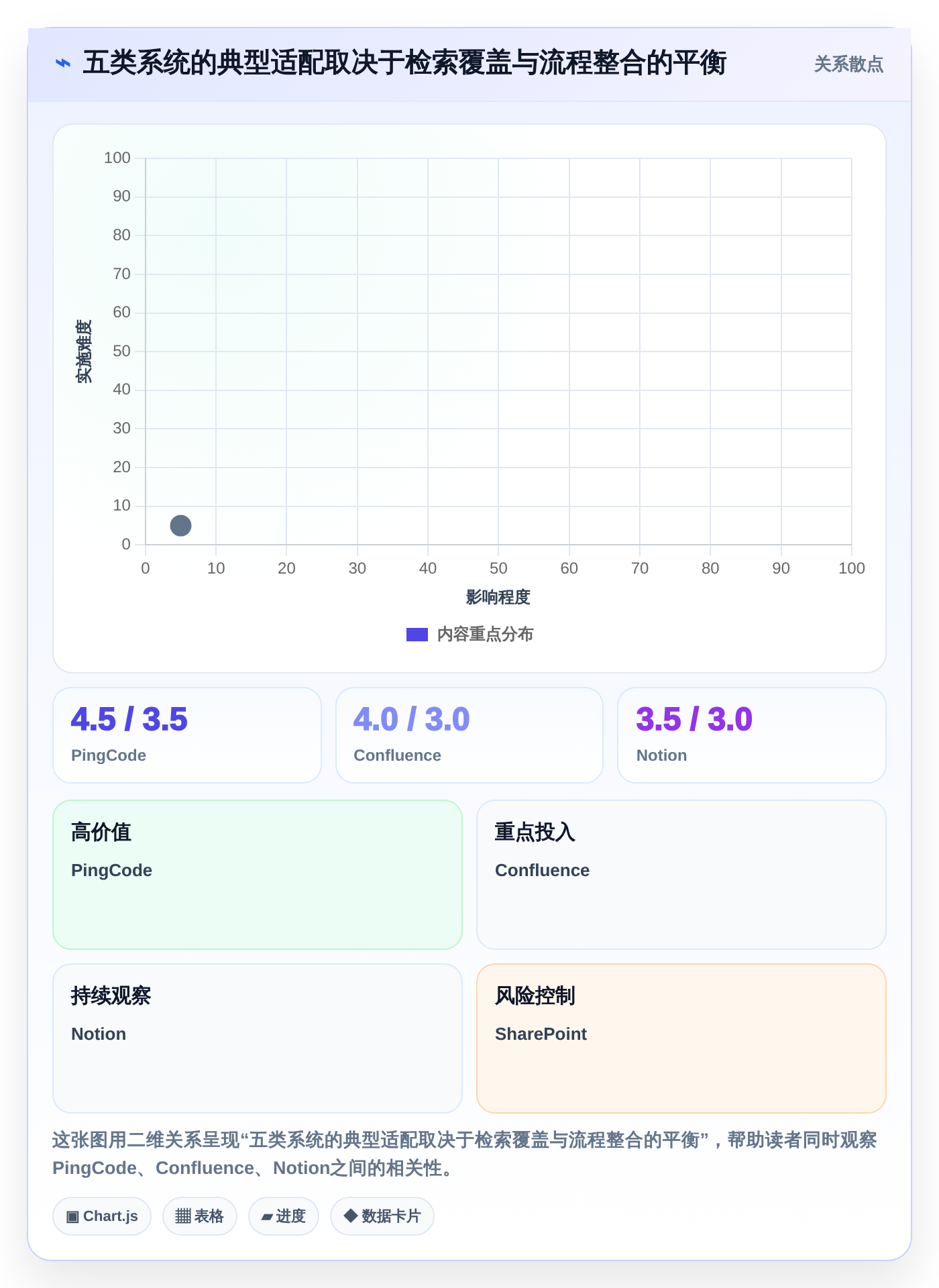Open the 风险控制 SharePoint card
The width and height of the screenshot is (939, 1288).
click(x=681, y=1038)
